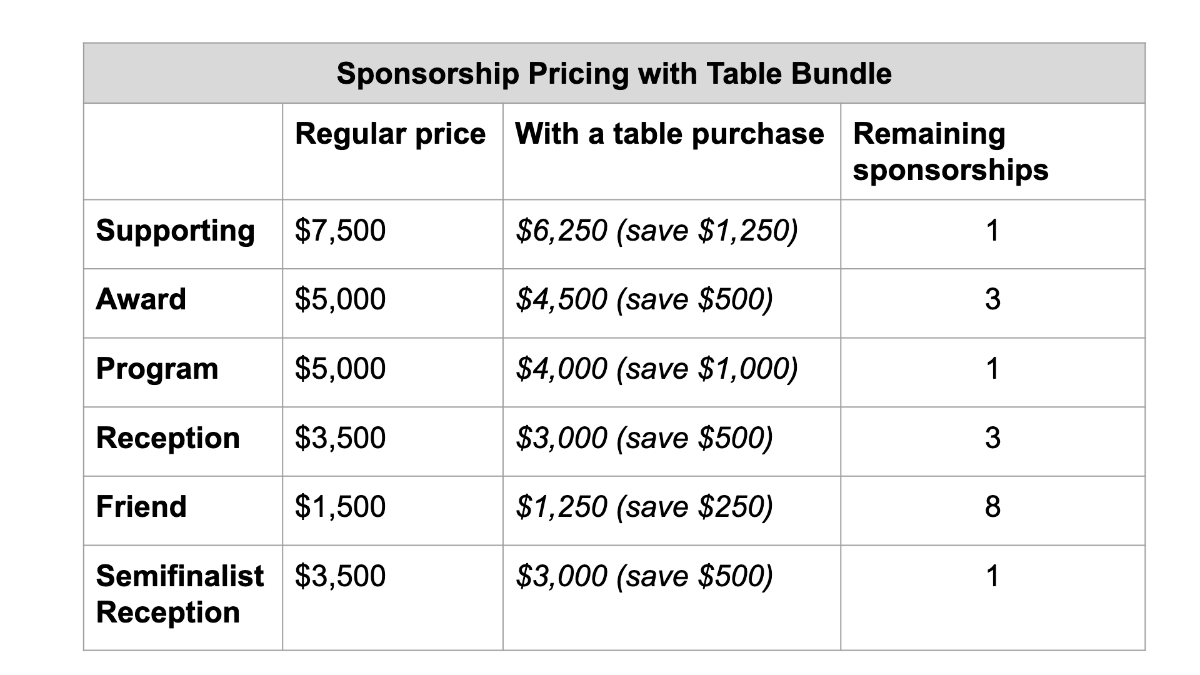The height and width of the screenshot is (675, 1200).
Task: Click the table title Sponsorship Pricing with Table Bundle
Action: 614,73
